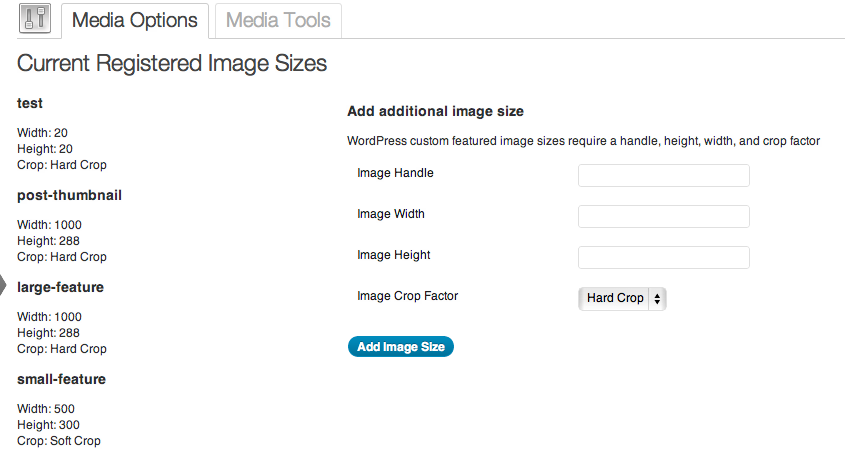Click the collapse arrow at left edge

pyautogui.click(x=3, y=284)
